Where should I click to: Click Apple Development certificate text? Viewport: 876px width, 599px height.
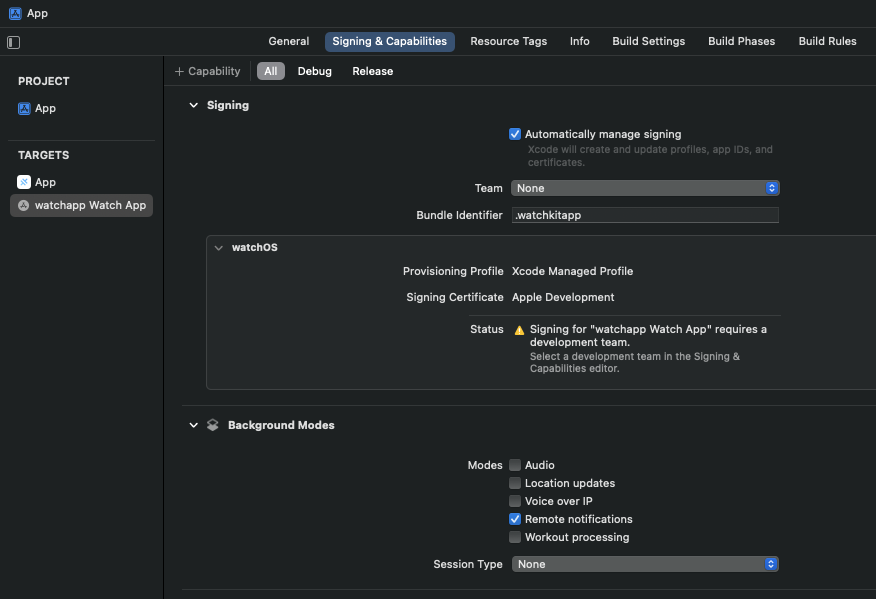click(563, 297)
